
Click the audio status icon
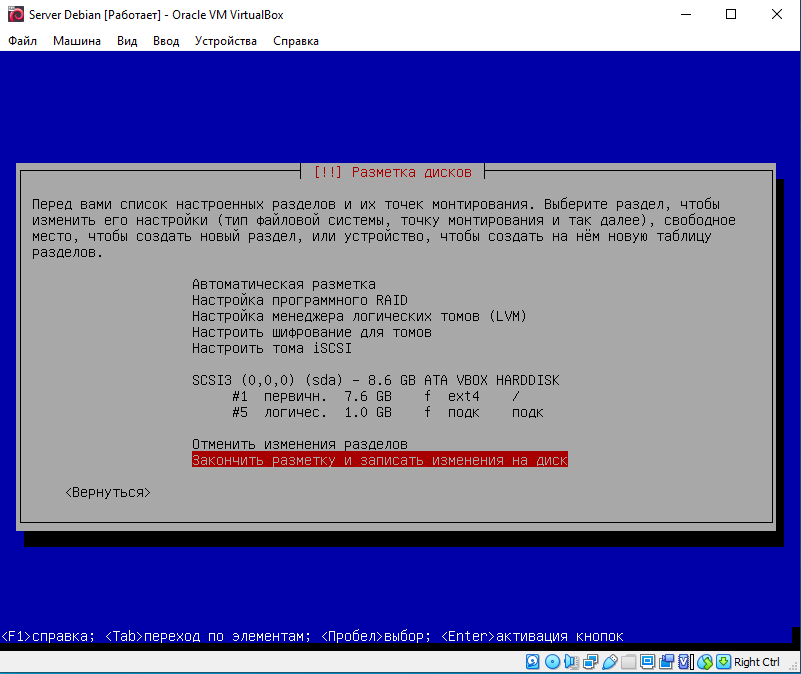pos(571,662)
